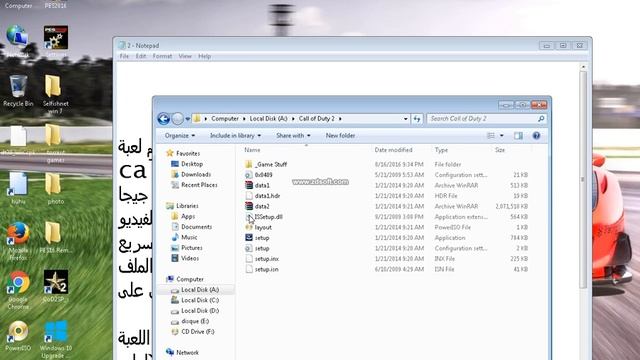Image resolution: width=640 pixels, height=360 pixels.
Task: Click the New folder button
Action: click(340, 136)
